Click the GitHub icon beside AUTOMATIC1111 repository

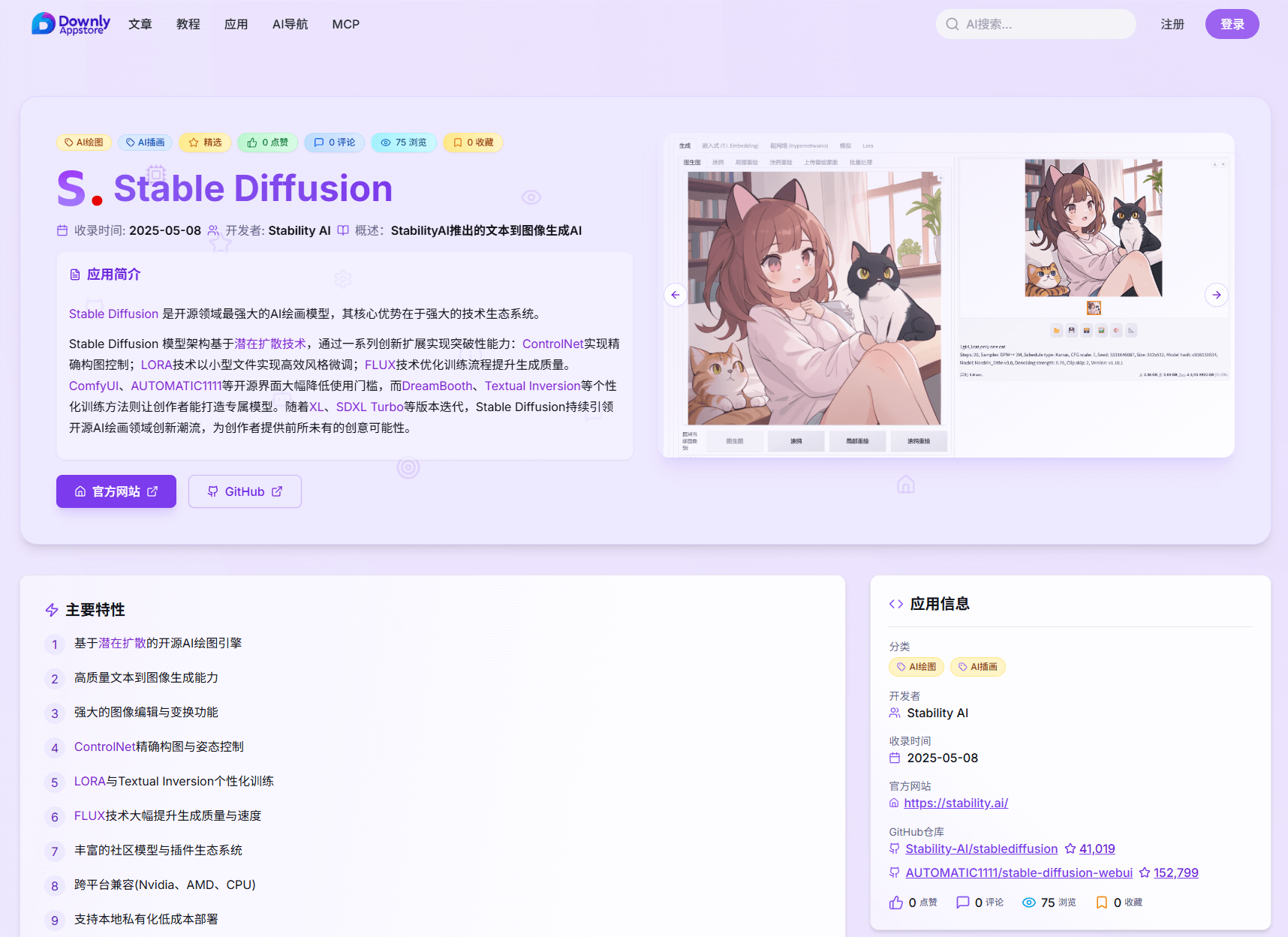(x=895, y=872)
